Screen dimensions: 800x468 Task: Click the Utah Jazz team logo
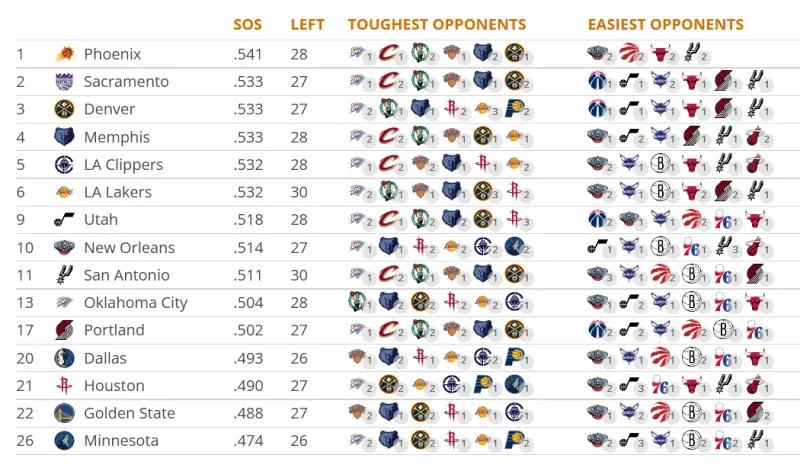point(64,219)
